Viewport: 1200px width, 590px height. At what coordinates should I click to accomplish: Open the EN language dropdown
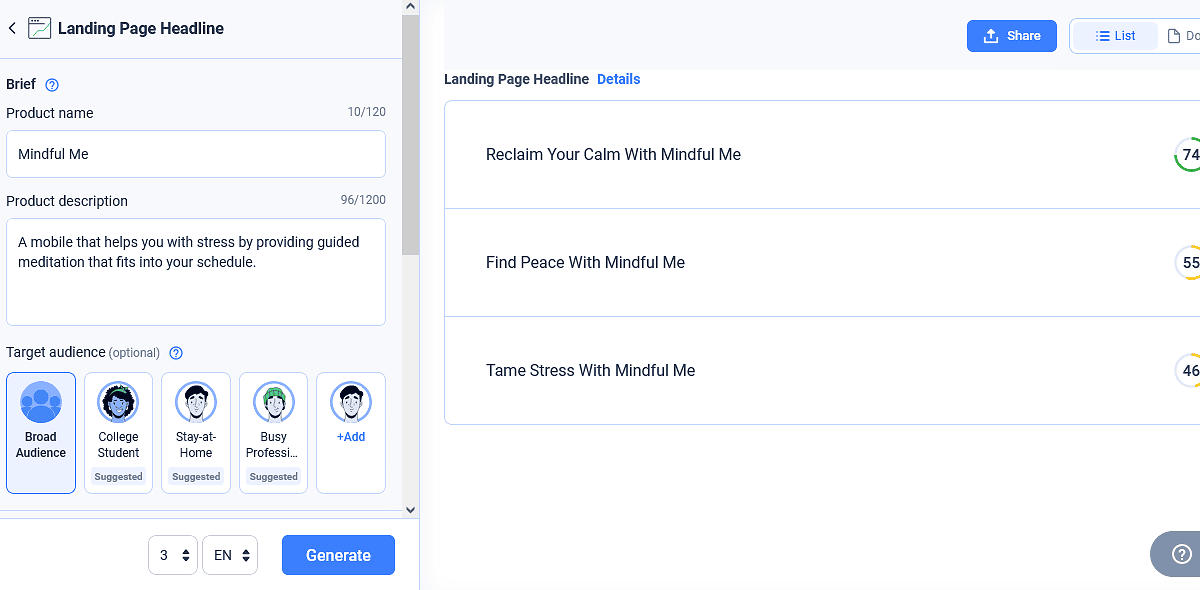[230, 554]
